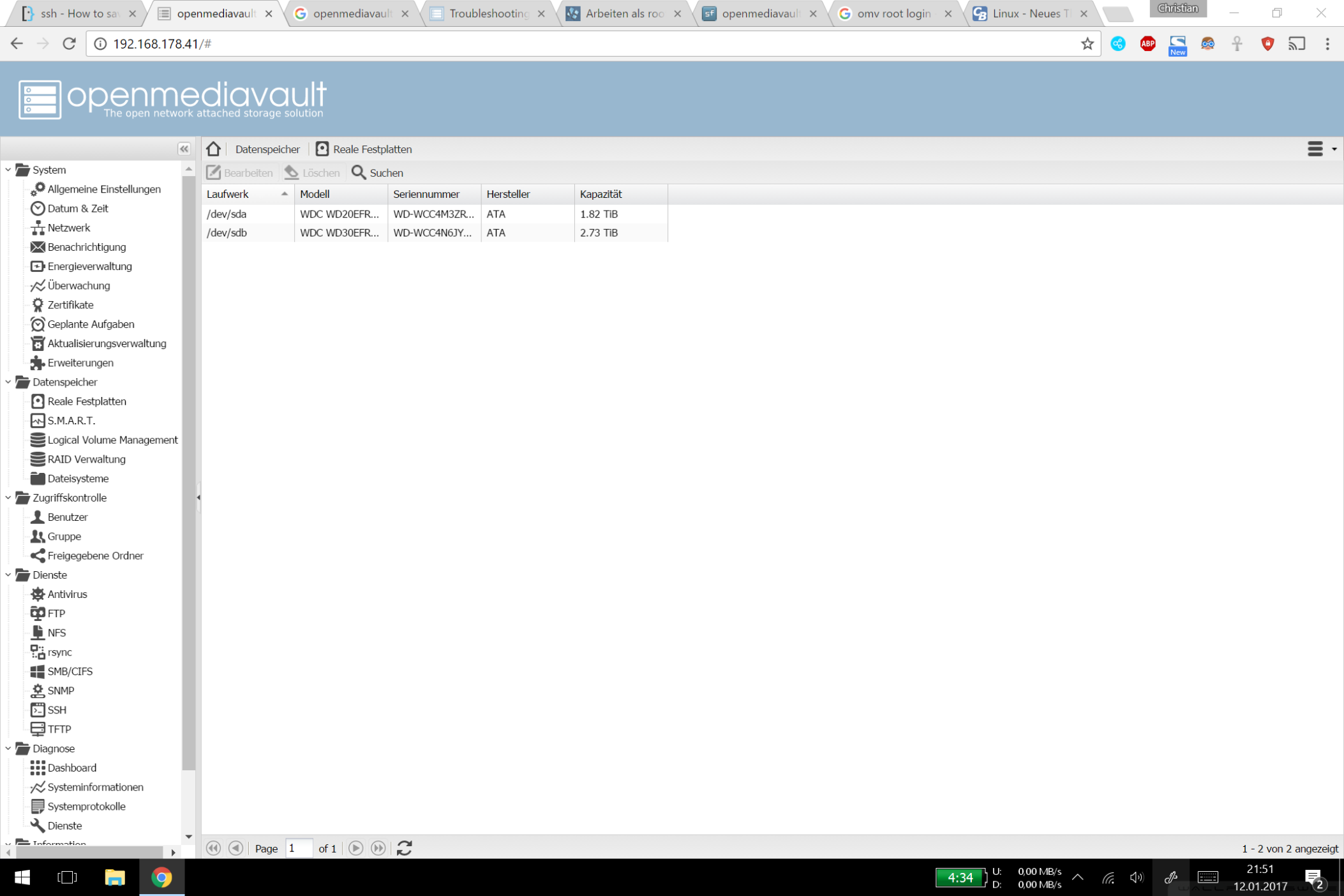Open the Netzwerk settings item

68,227
